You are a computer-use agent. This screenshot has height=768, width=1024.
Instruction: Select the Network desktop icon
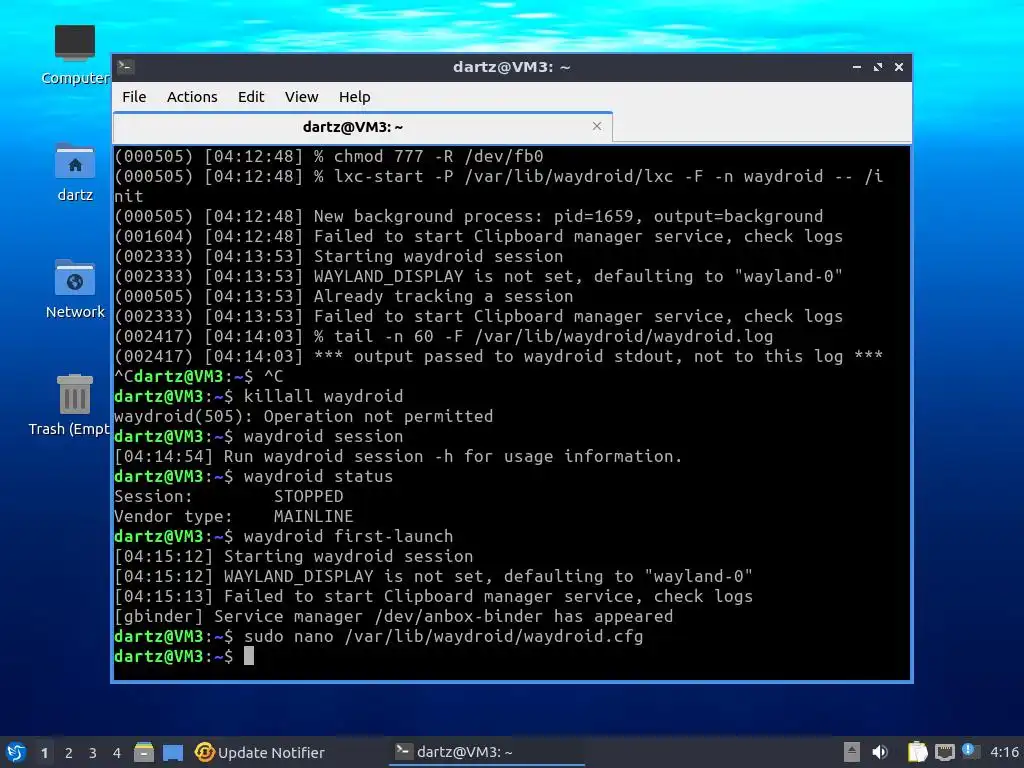(75, 289)
